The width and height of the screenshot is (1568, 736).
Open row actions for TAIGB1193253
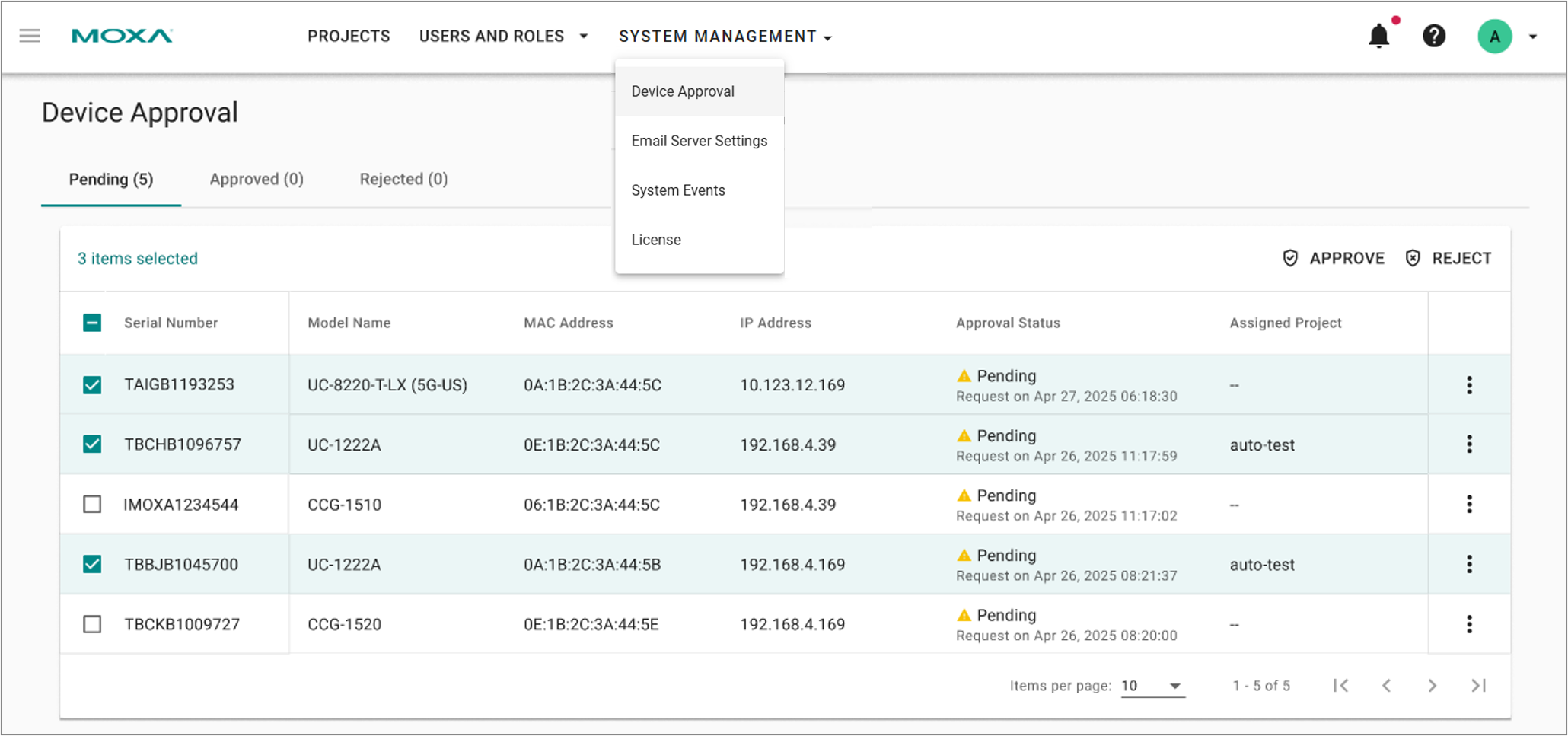click(1469, 385)
